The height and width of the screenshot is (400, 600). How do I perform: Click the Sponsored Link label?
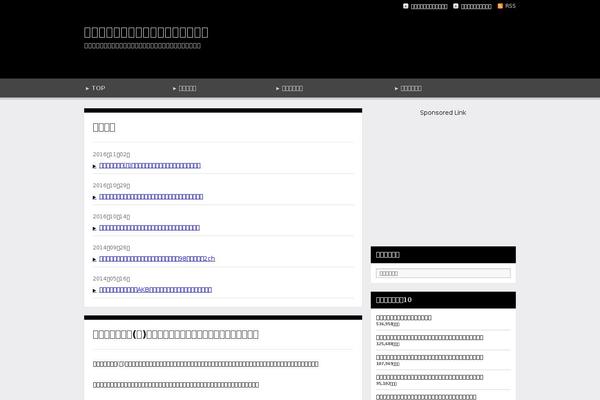point(443,113)
